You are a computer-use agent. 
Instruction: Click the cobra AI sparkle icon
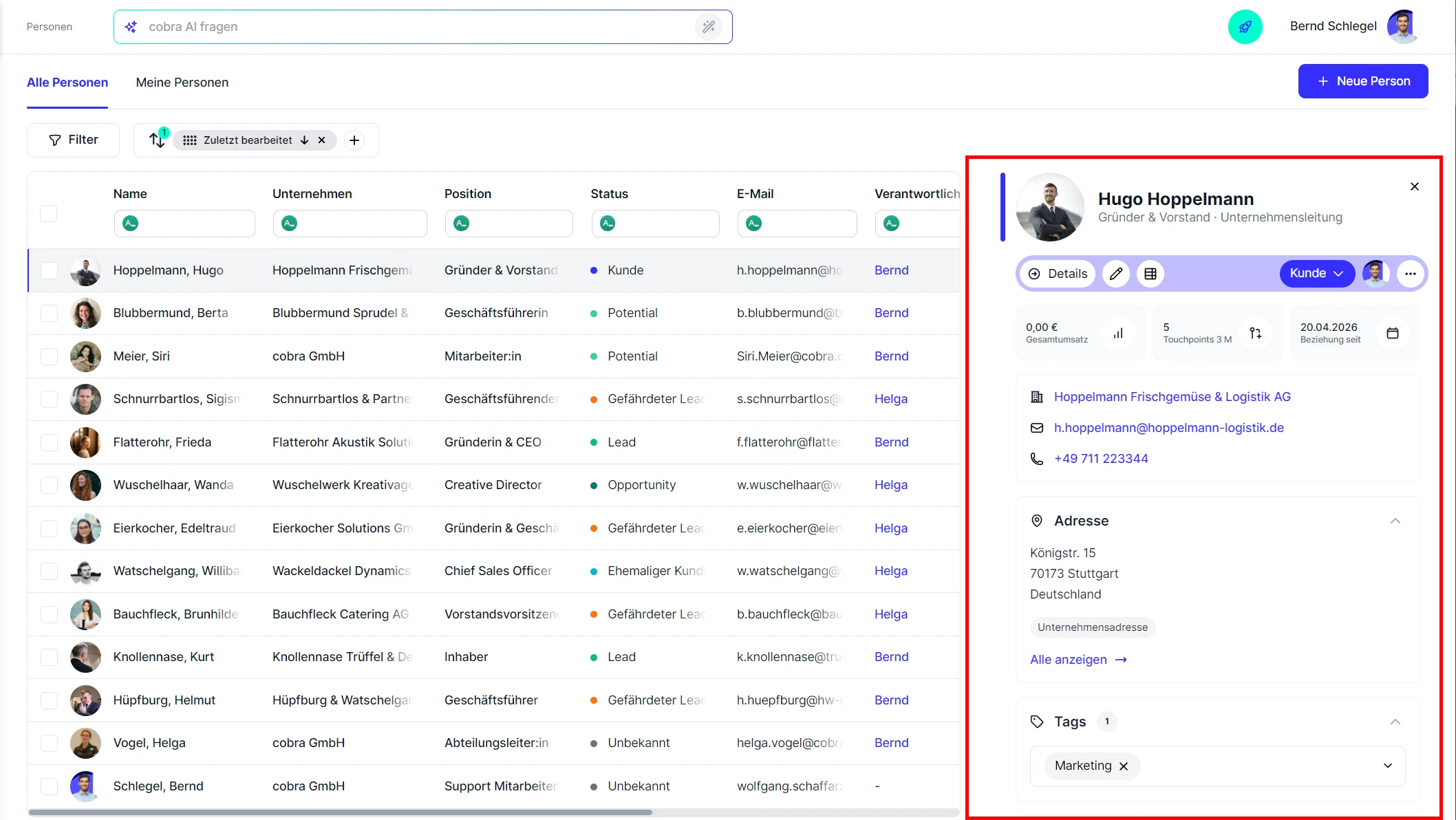click(x=131, y=27)
